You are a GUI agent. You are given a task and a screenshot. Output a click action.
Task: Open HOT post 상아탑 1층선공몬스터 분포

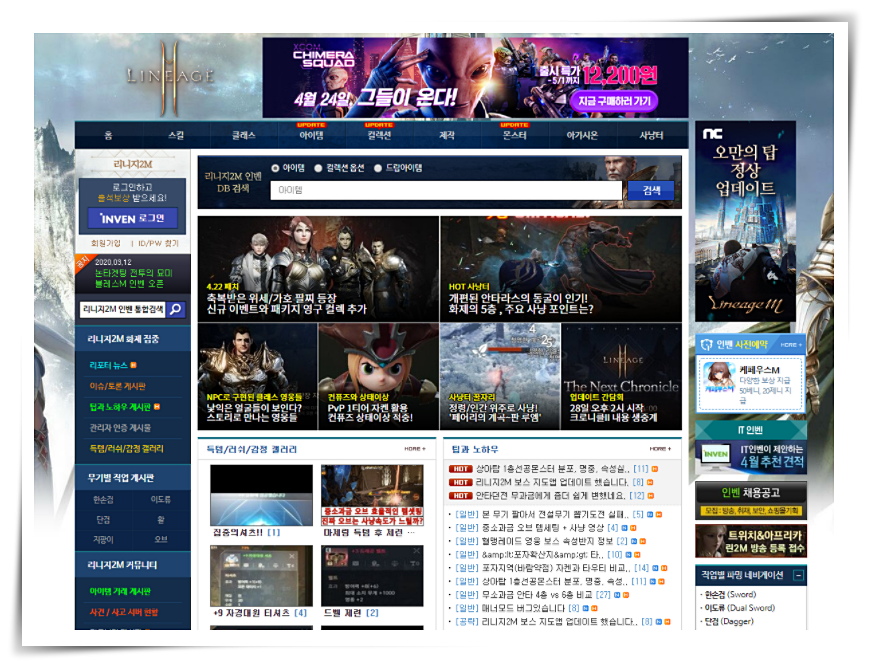pos(553,469)
